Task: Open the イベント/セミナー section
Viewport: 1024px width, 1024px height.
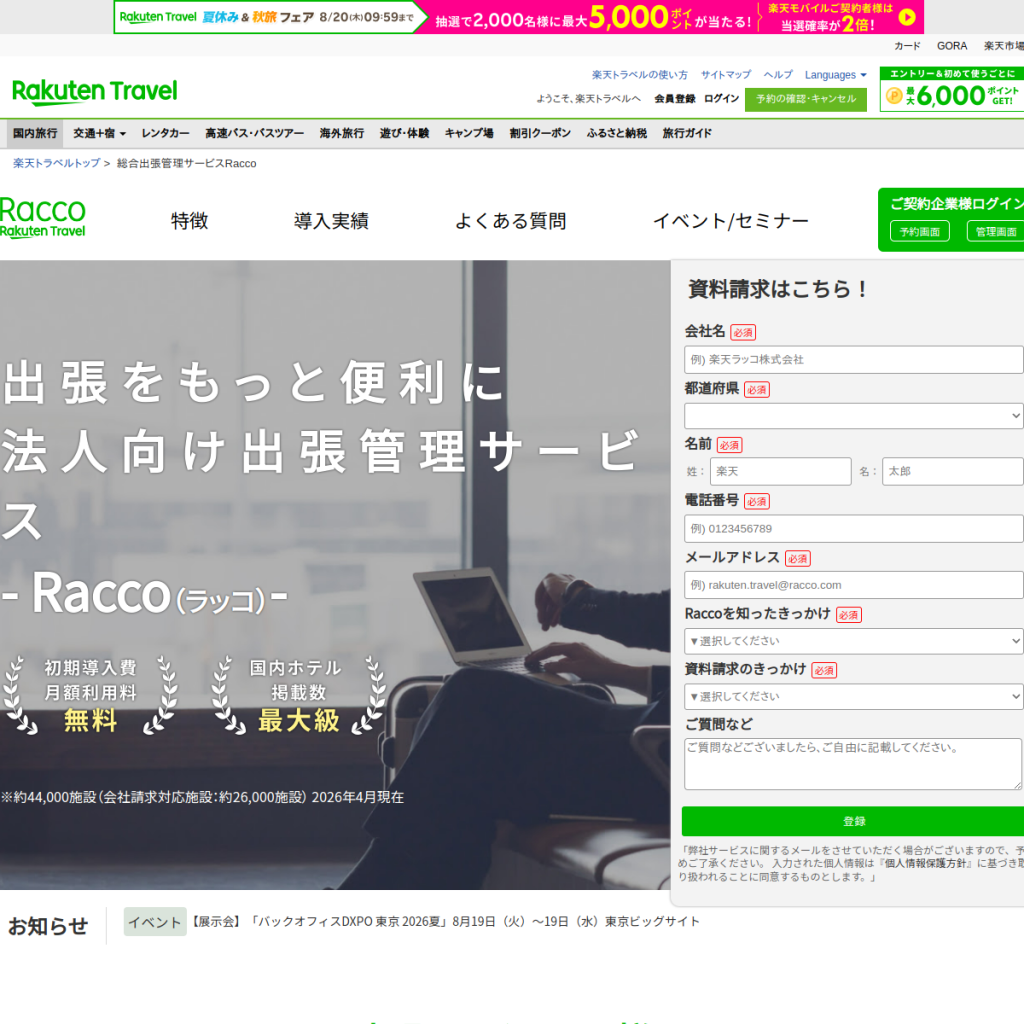Action: pyautogui.click(x=731, y=221)
